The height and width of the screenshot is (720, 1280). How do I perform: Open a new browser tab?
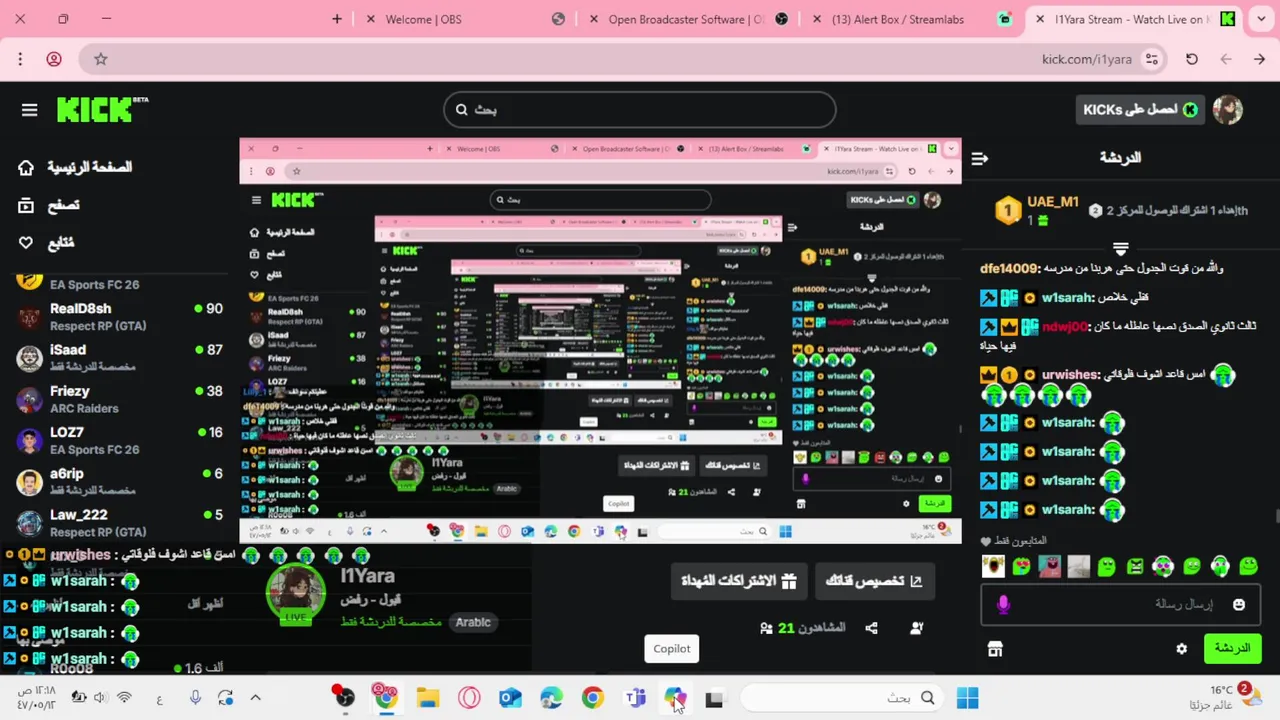coord(337,19)
